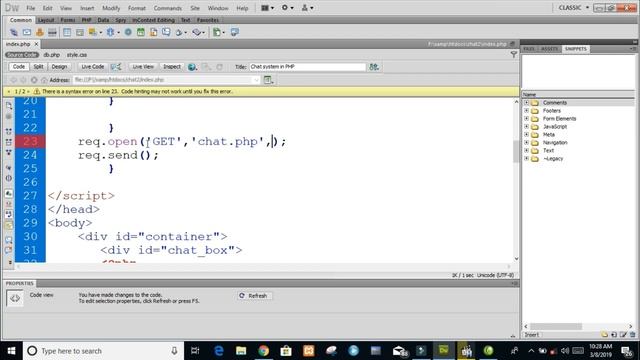Click the Check Browser Compatibility icon
Screen dimensions: 640x360
pos(374,67)
